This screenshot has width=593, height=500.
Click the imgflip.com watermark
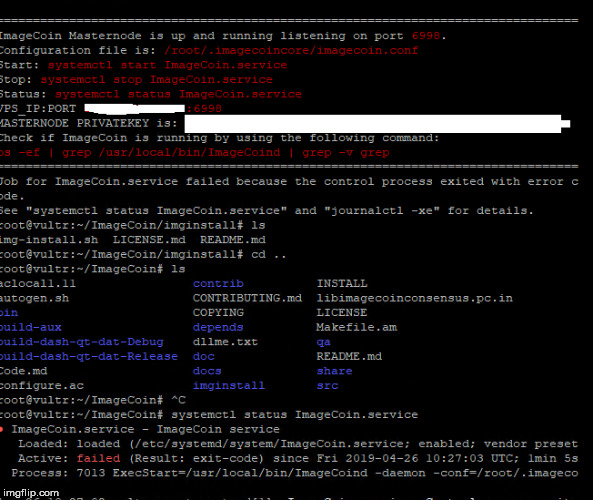31,493
